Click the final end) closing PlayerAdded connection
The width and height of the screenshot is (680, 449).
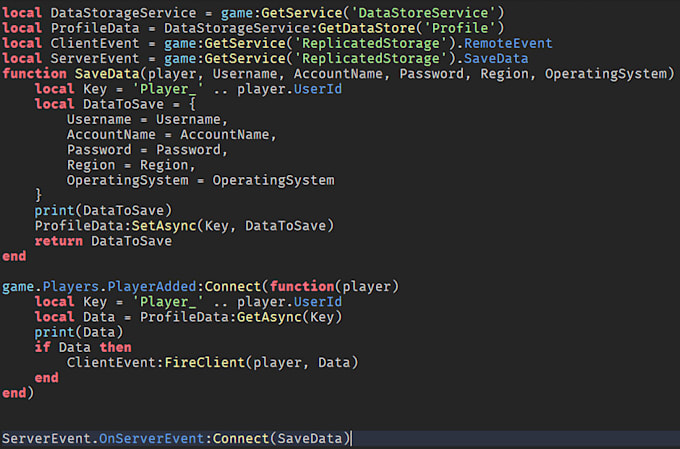18,393
